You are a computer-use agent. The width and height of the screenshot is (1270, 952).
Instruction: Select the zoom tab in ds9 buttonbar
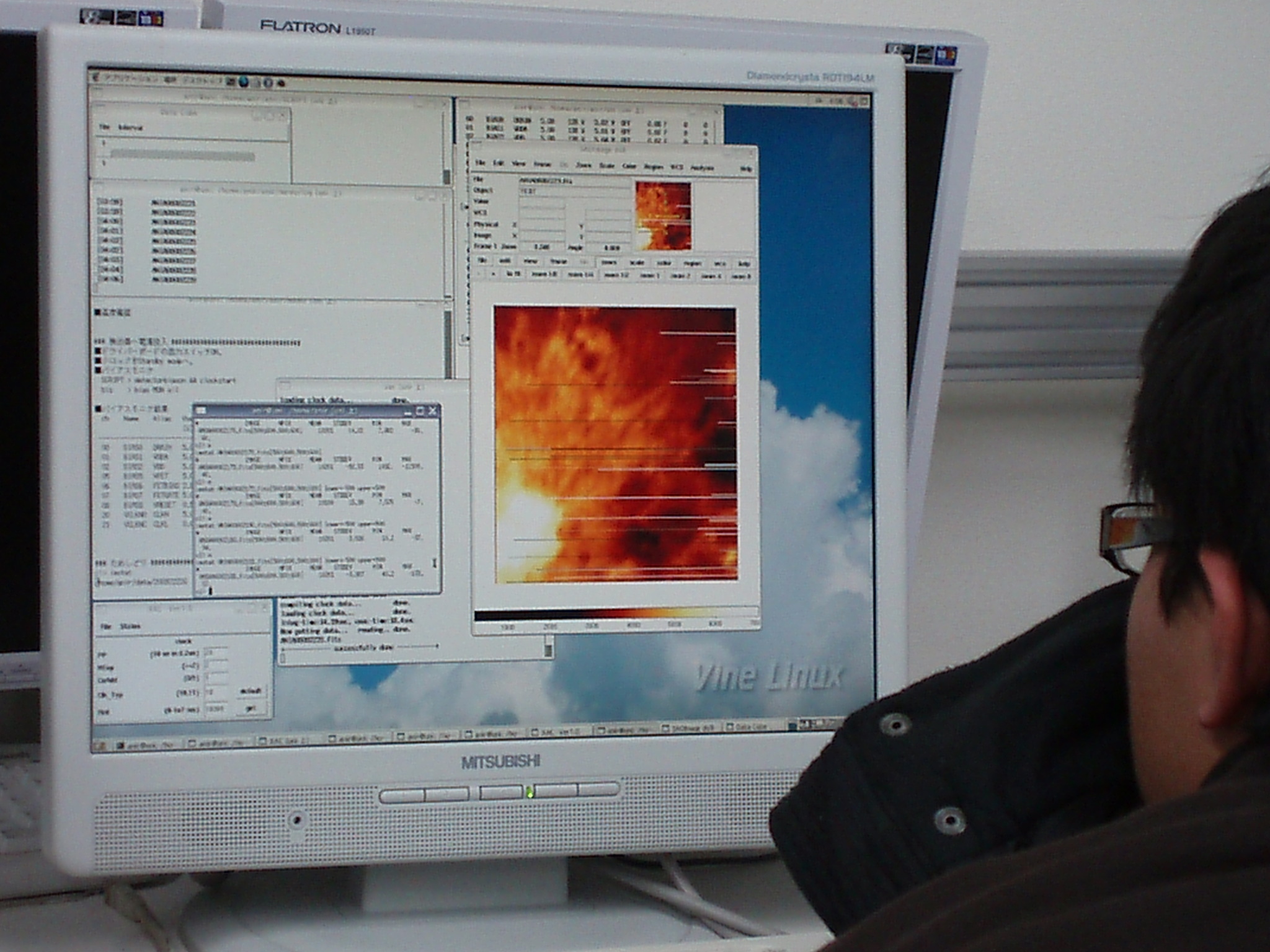(x=609, y=262)
